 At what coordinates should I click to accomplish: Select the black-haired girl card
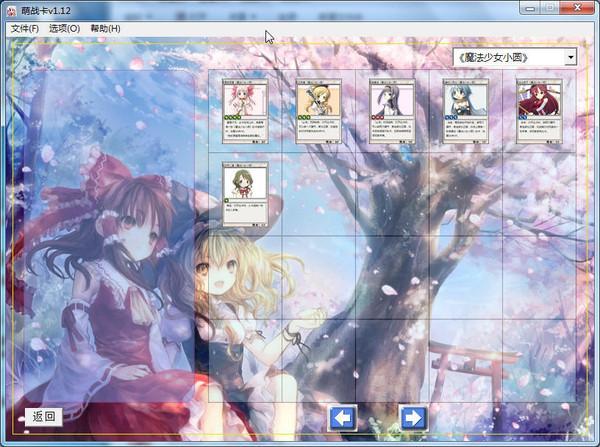(x=392, y=111)
